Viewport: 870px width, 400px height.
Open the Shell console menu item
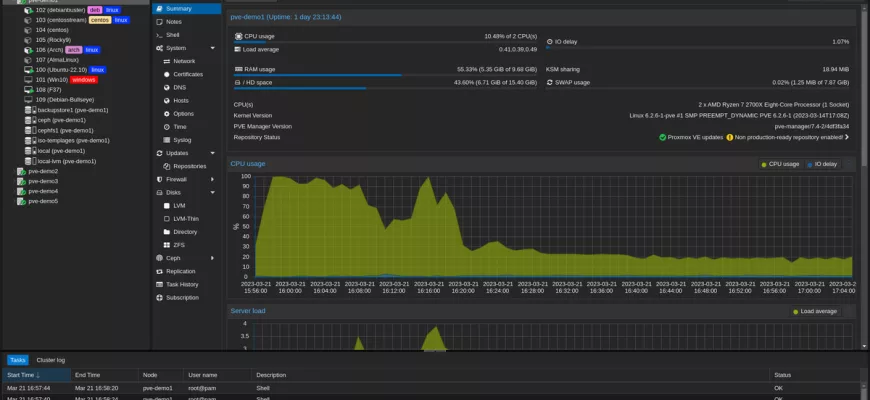tap(173, 34)
